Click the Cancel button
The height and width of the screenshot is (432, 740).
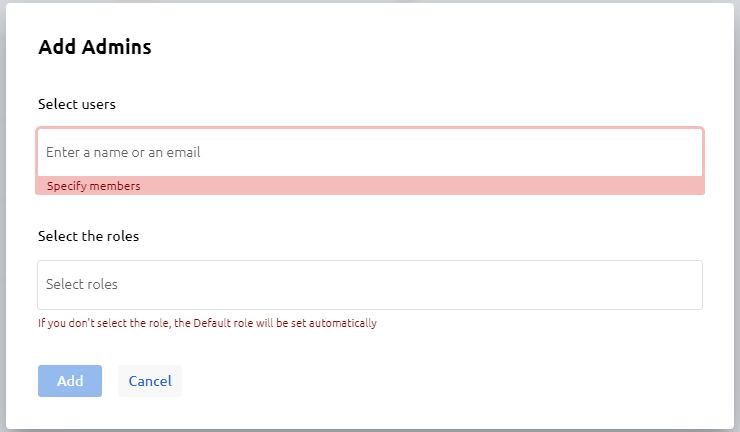point(150,381)
